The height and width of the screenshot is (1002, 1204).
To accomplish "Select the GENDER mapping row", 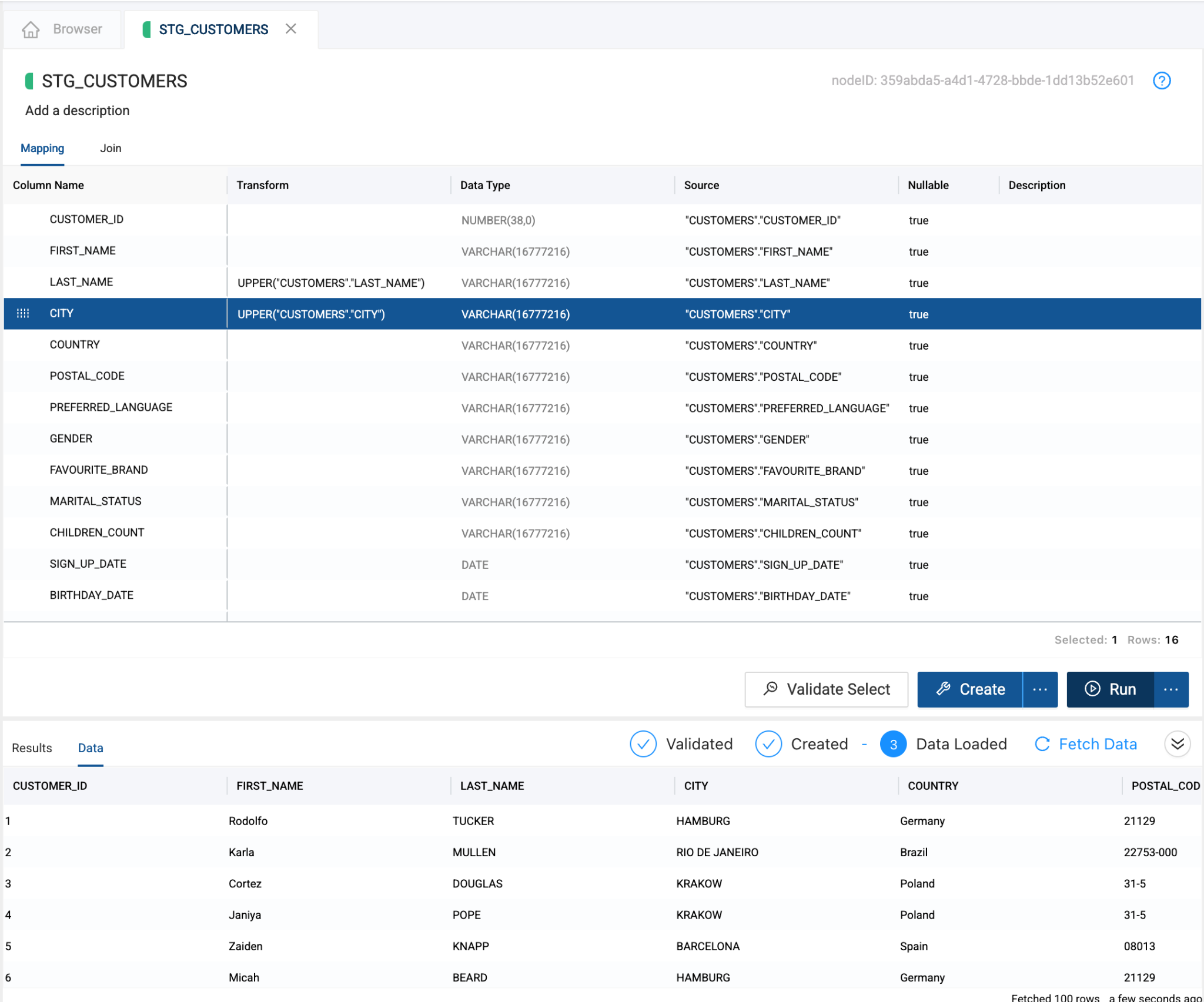I will click(x=602, y=439).
